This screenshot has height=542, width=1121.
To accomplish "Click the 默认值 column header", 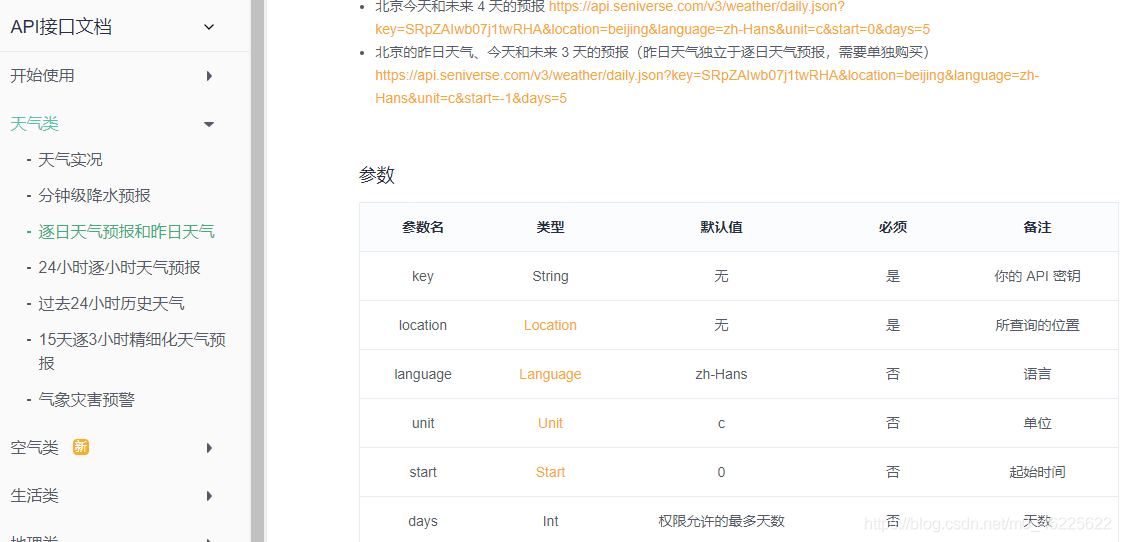I will [x=721, y=227].
